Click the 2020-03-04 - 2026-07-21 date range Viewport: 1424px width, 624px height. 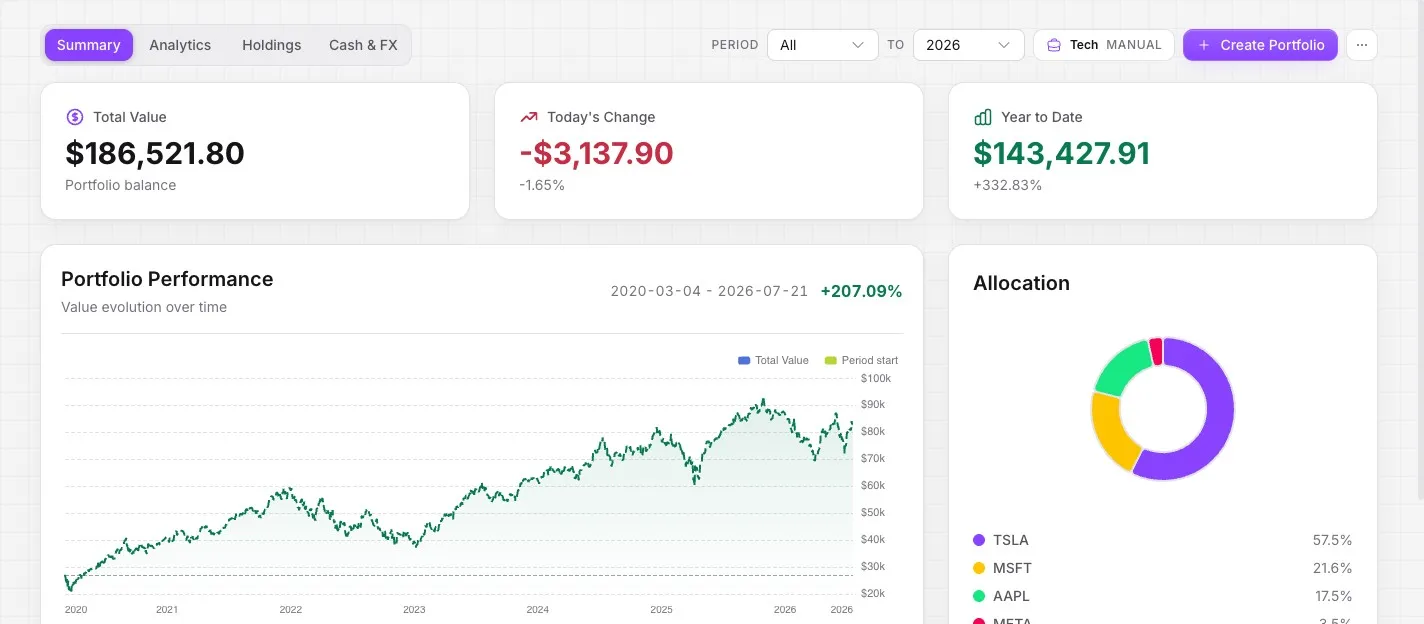(x=709, y=291)
